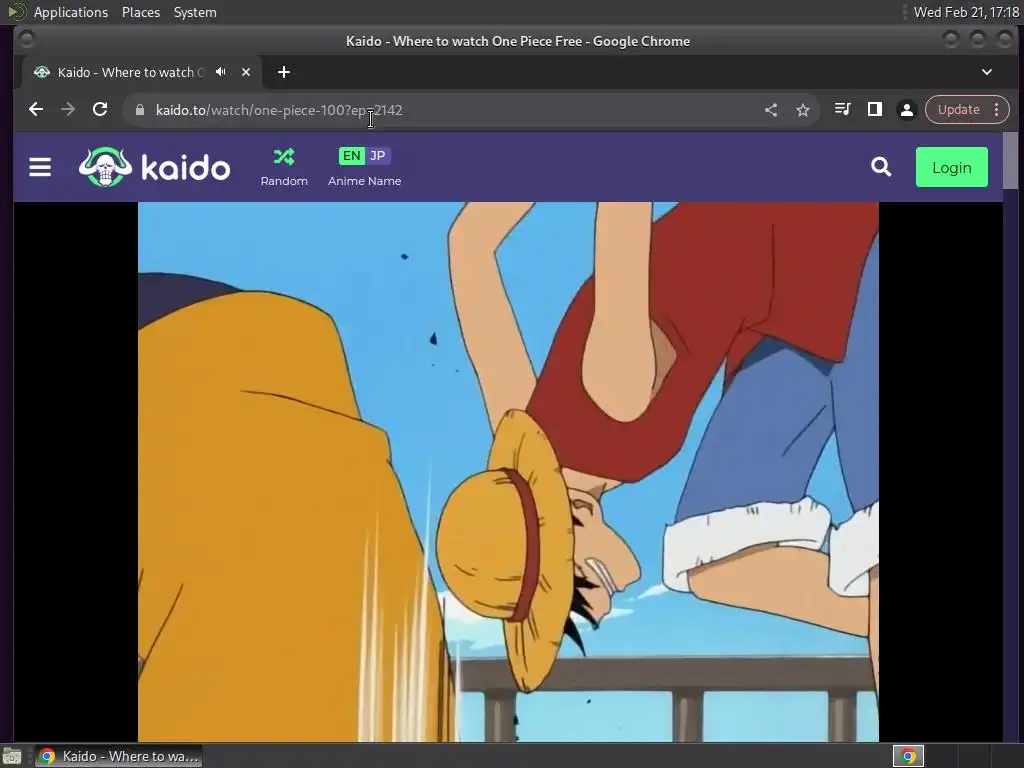
Task: Open the Places menu
Action: pyautogui.click(x=141, y=12)
